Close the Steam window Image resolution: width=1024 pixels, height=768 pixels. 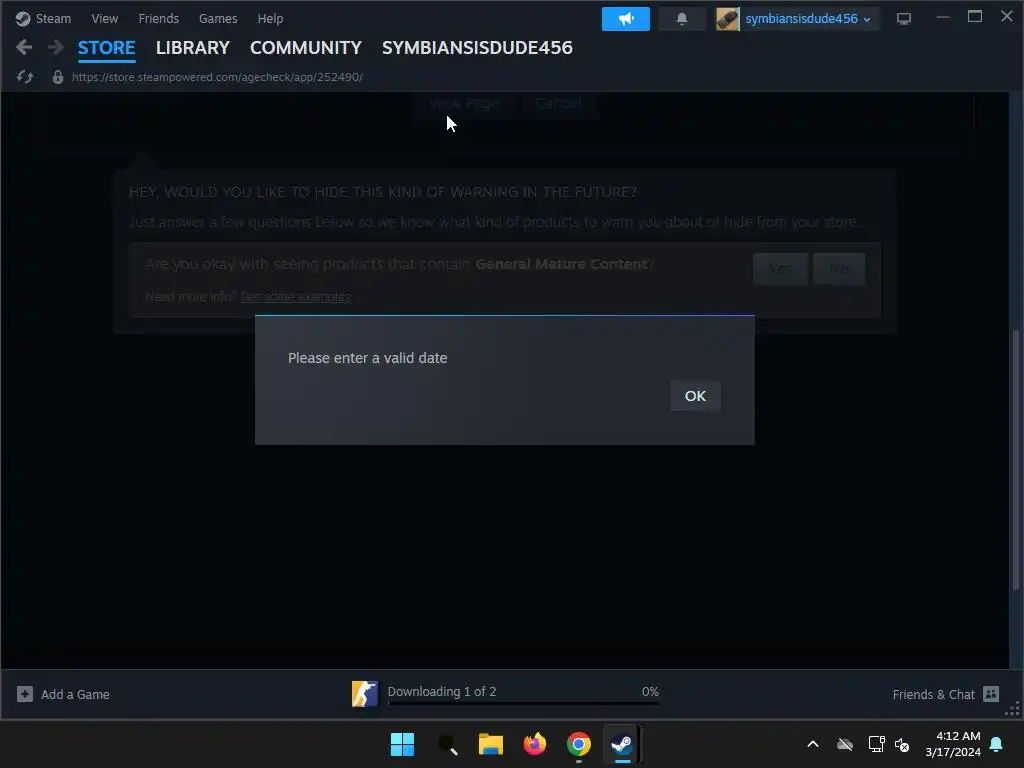1007,17
